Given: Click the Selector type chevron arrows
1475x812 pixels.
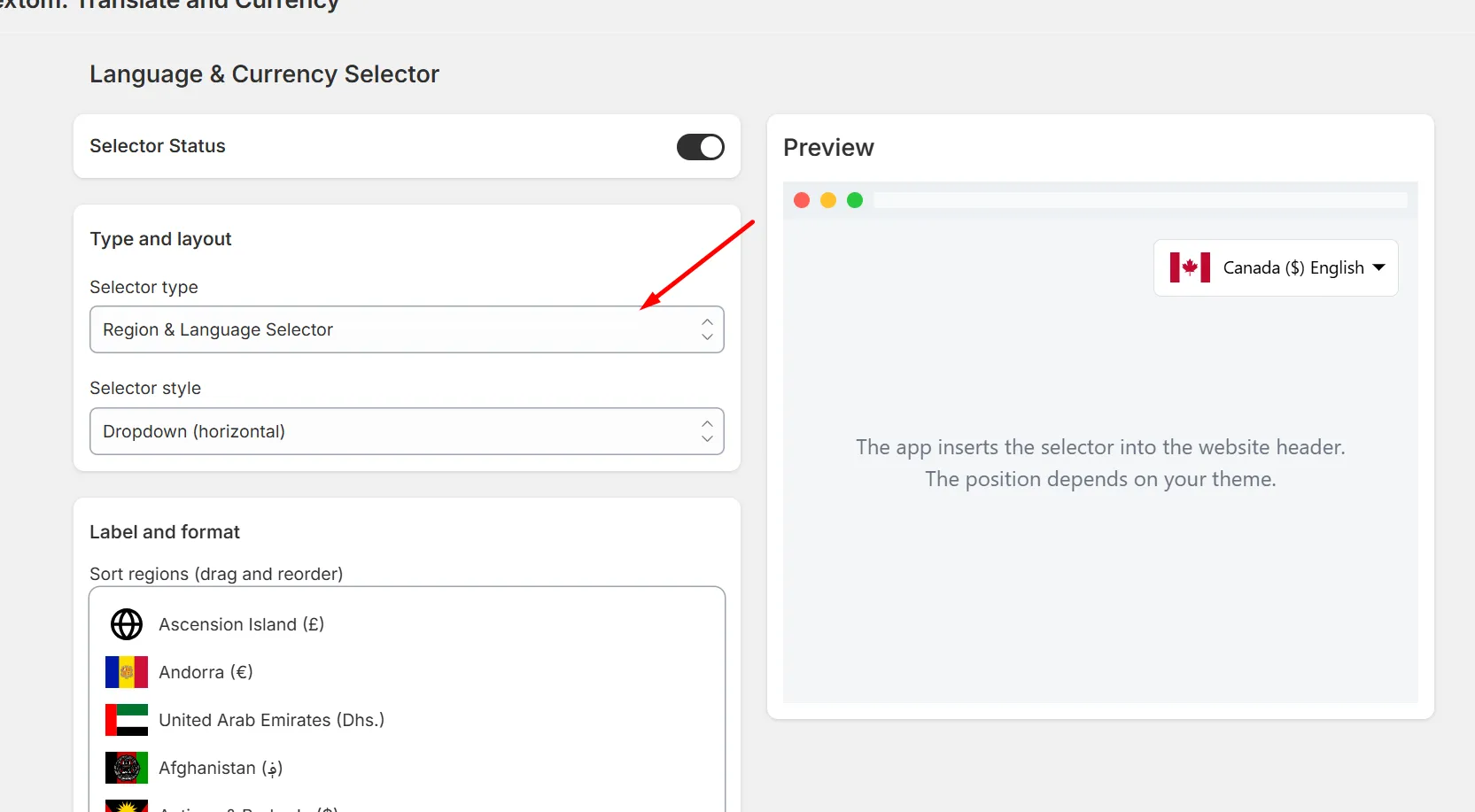Looking at the screenshot, I should point(707,329).
